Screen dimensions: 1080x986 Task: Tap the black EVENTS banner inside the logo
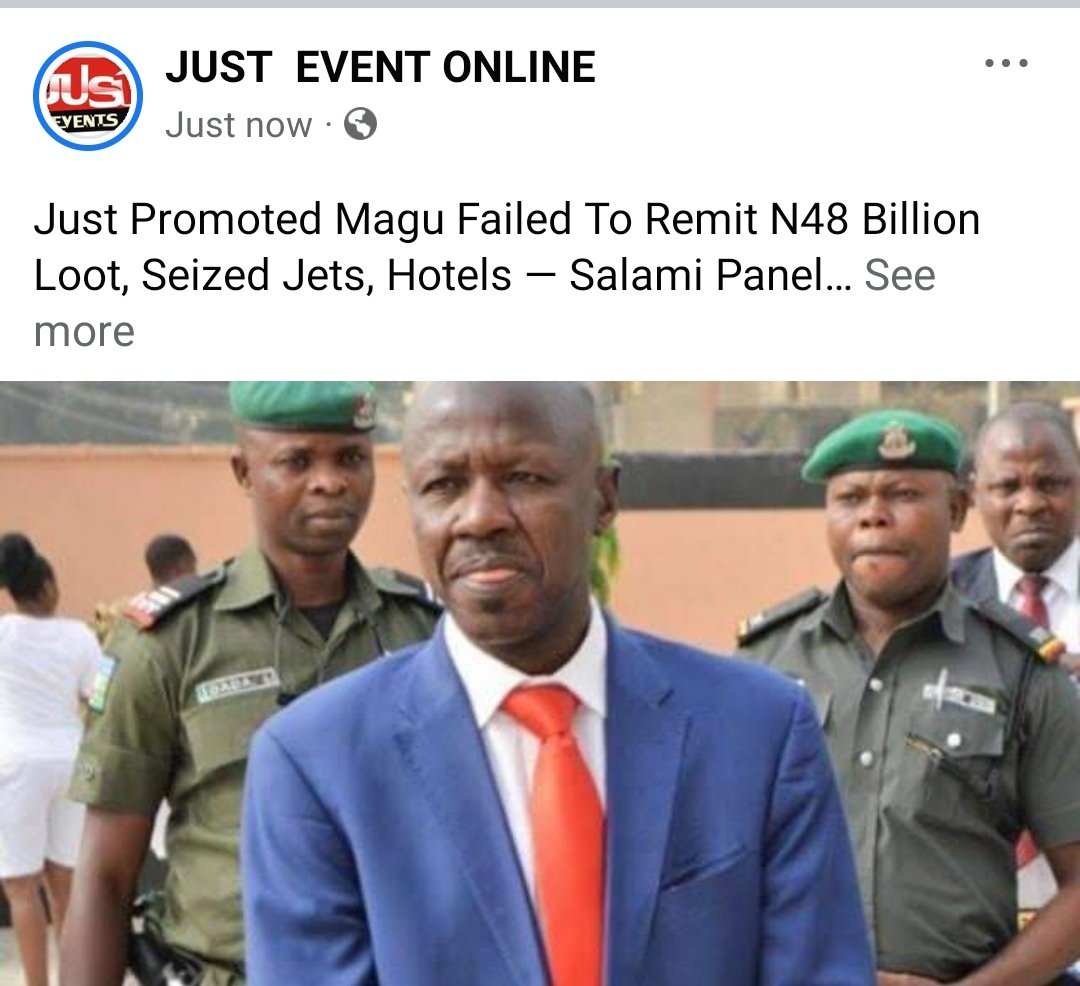point(88,121)
